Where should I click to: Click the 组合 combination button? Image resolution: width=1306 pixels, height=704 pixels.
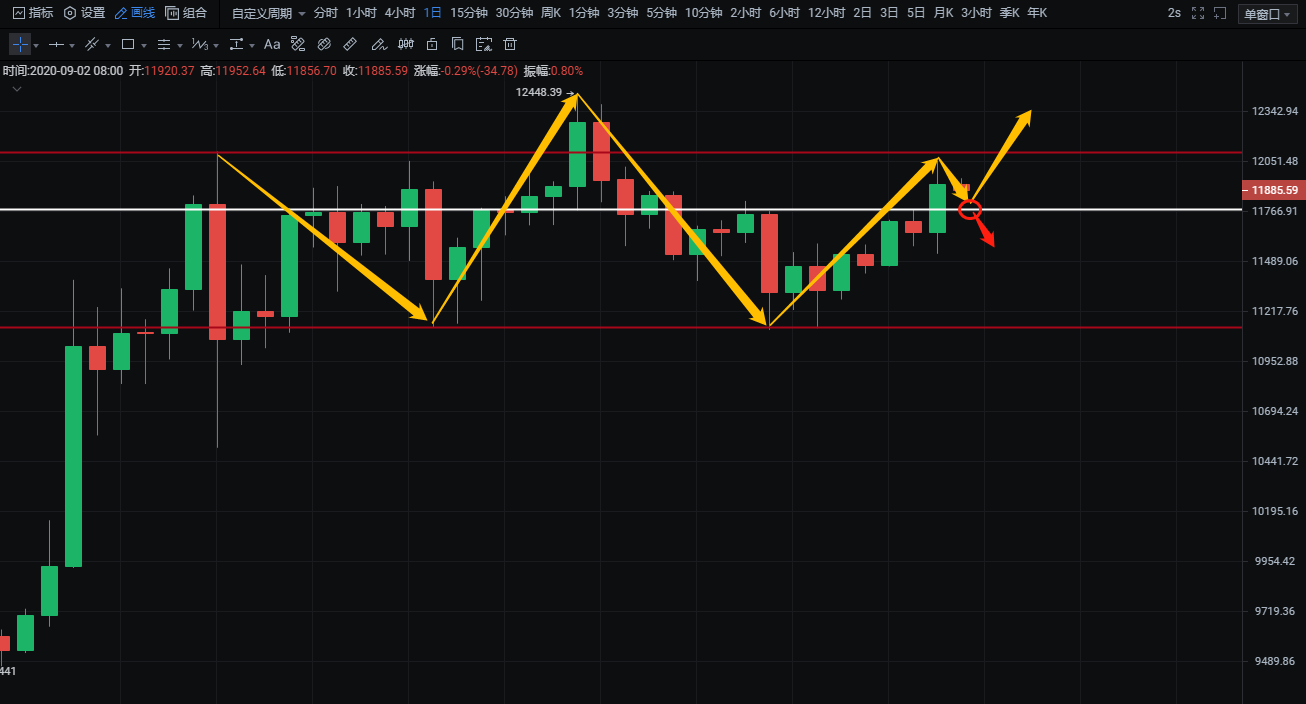[x=186, y=13]
